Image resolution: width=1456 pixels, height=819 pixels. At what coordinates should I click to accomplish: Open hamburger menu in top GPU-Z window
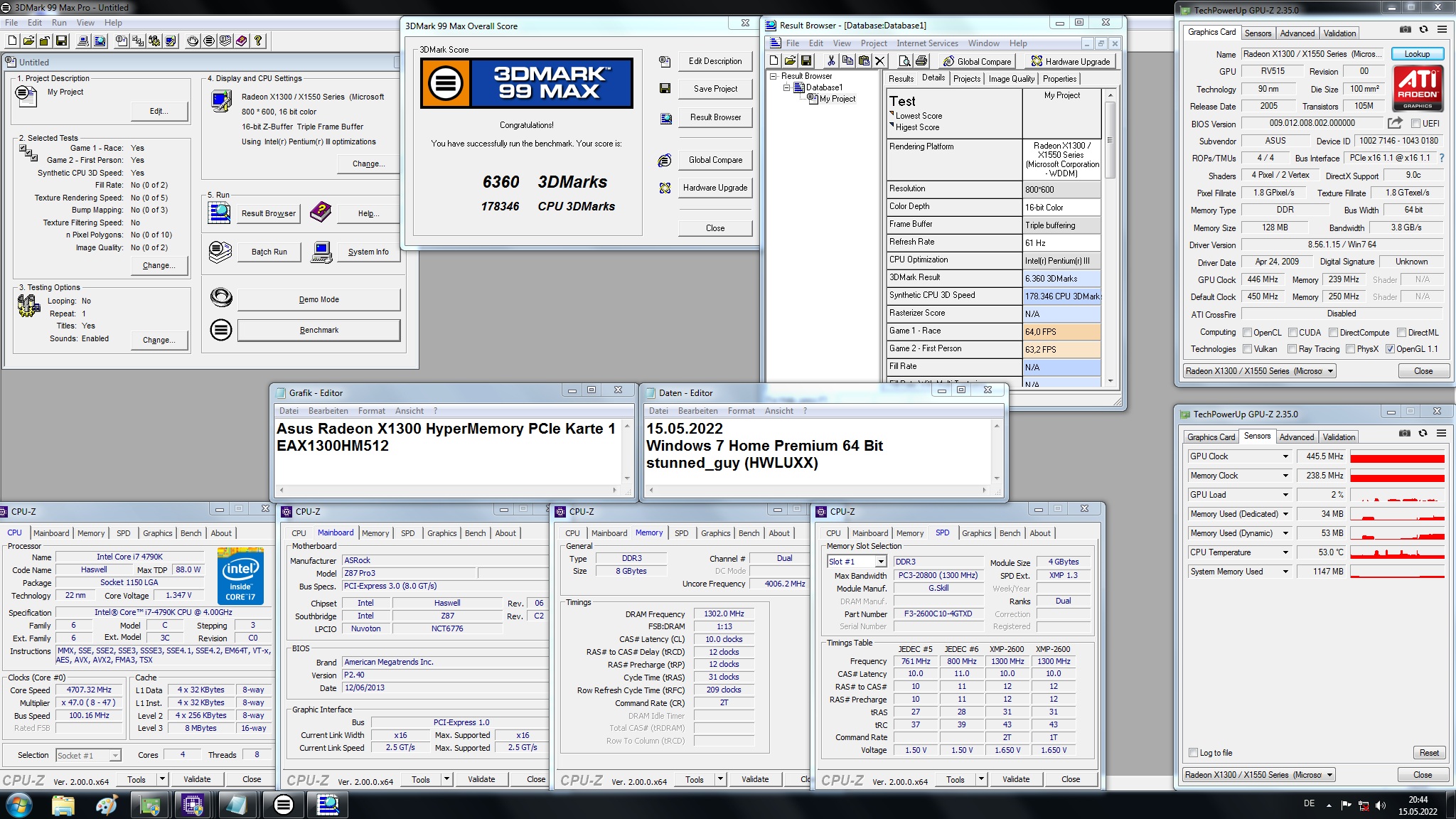(1442, 29)
